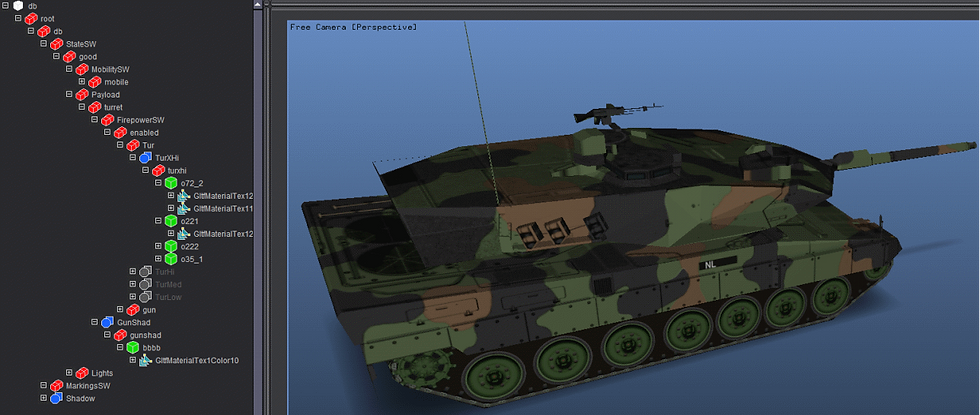The height and width of the screenshot is (415, 980).
Task: Click the grayed-out icon beside TurMed
Action: coord(145,284)
